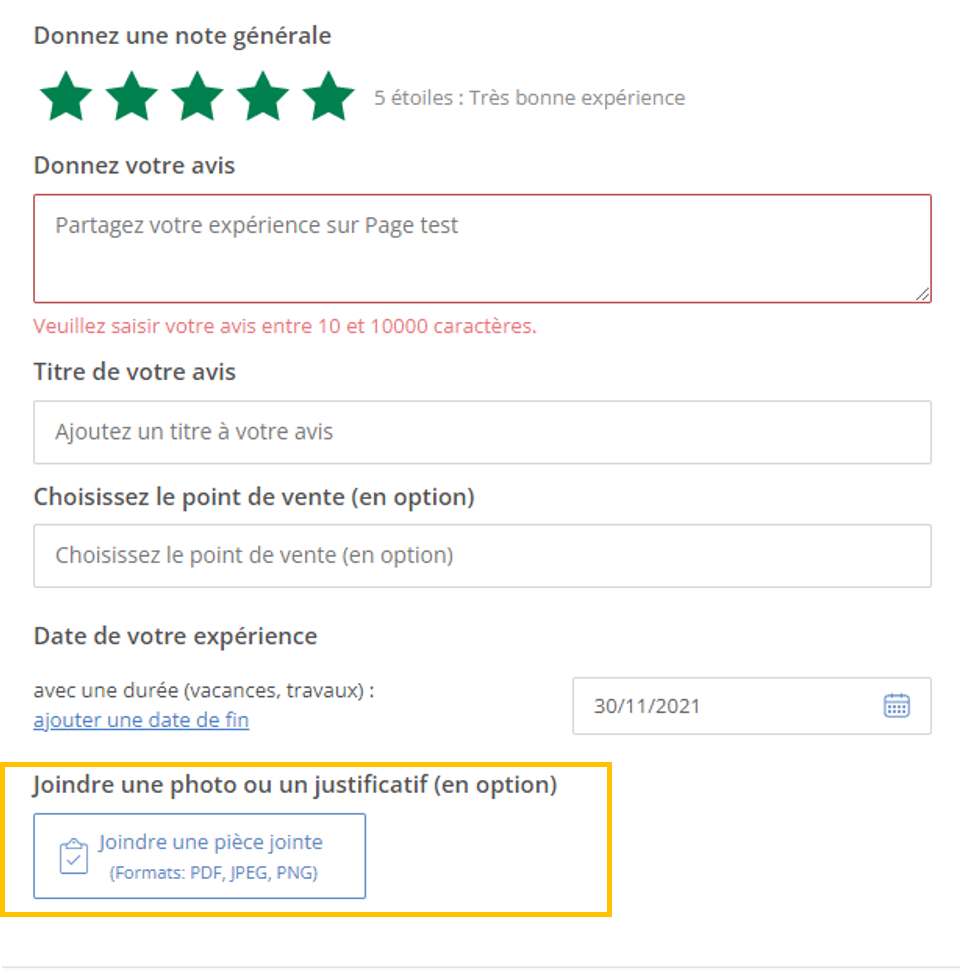Click the clipboard attachment icon
960x971 pixels.
[74, 857]
